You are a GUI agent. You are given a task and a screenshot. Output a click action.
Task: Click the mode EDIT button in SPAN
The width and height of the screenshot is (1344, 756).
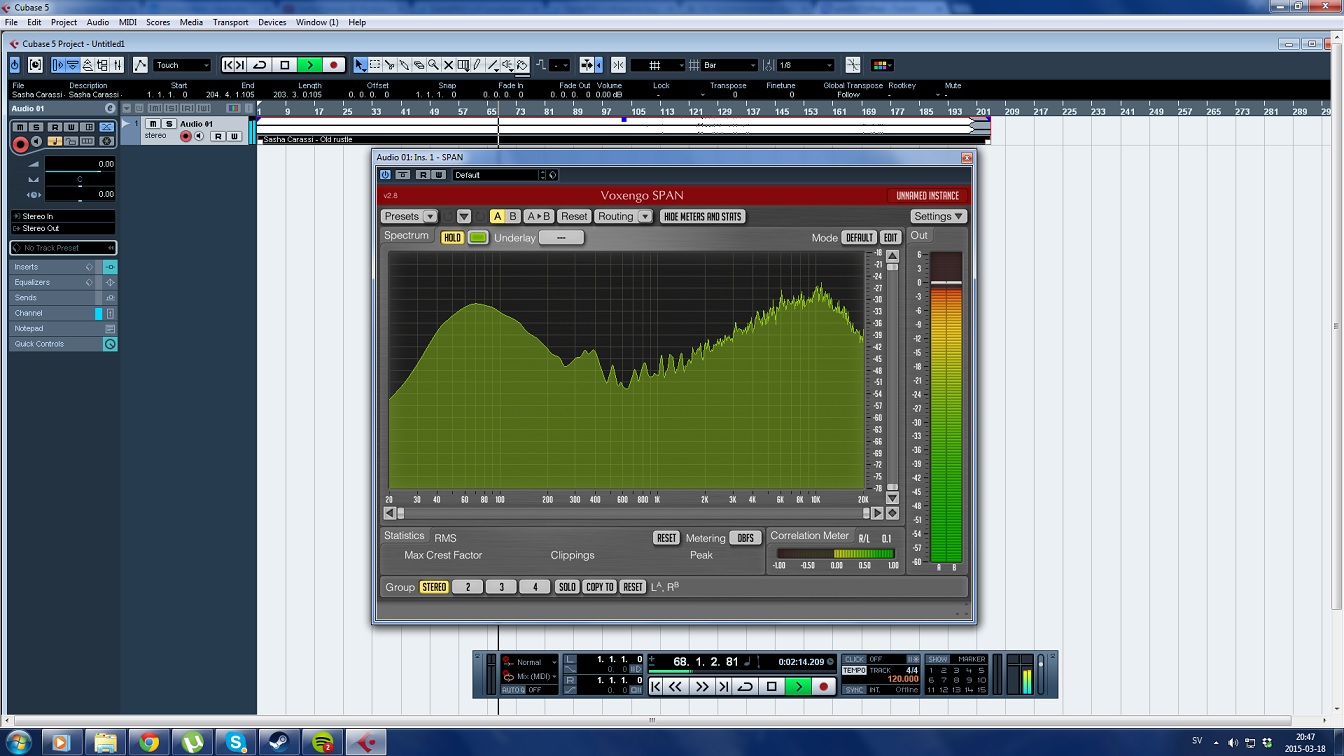click(890, 238)
